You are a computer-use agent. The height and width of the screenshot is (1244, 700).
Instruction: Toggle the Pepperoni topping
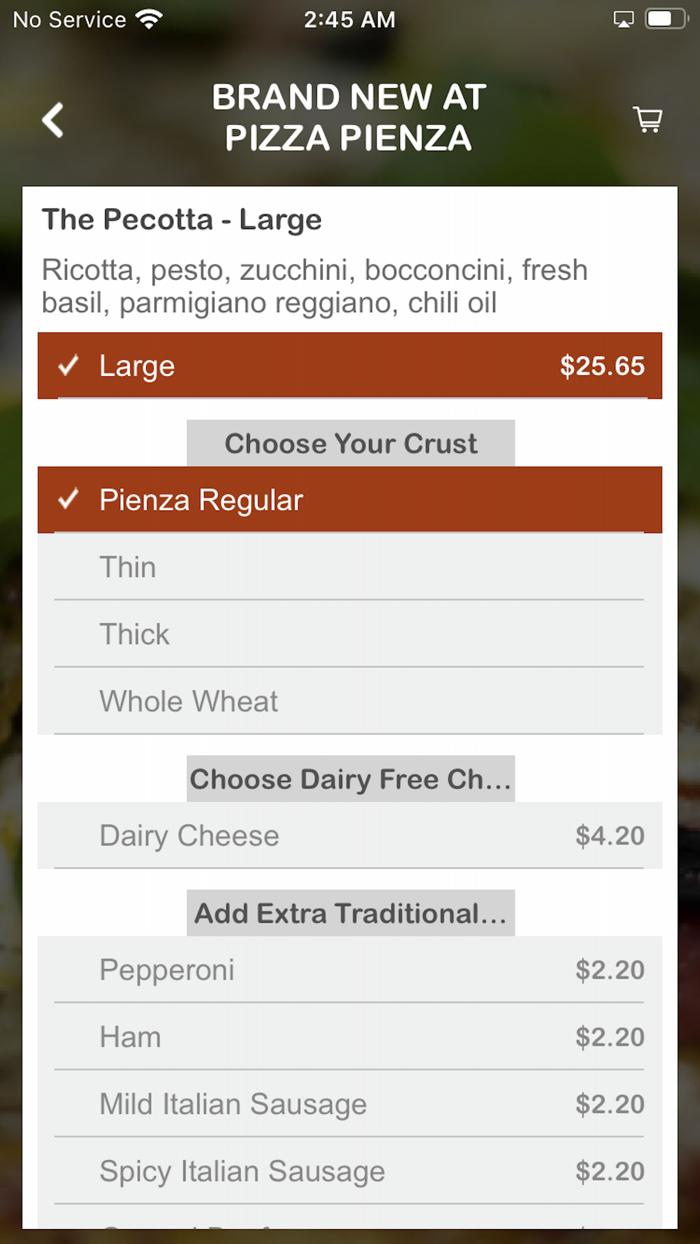[x=350, y=969]
